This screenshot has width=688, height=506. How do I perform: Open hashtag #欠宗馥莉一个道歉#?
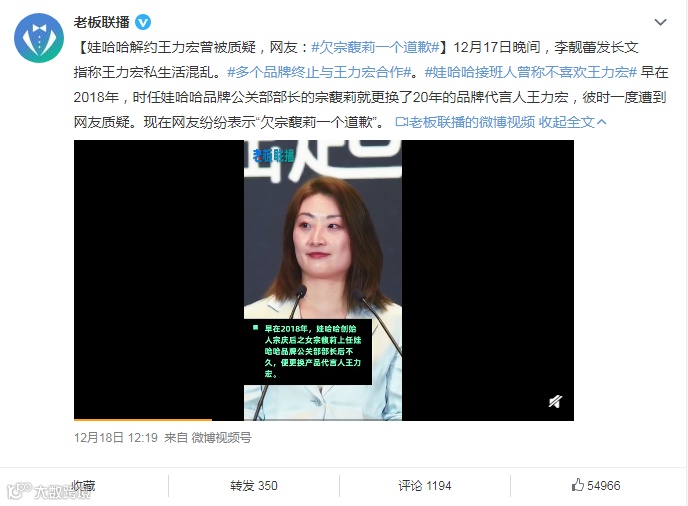[375, 47]
